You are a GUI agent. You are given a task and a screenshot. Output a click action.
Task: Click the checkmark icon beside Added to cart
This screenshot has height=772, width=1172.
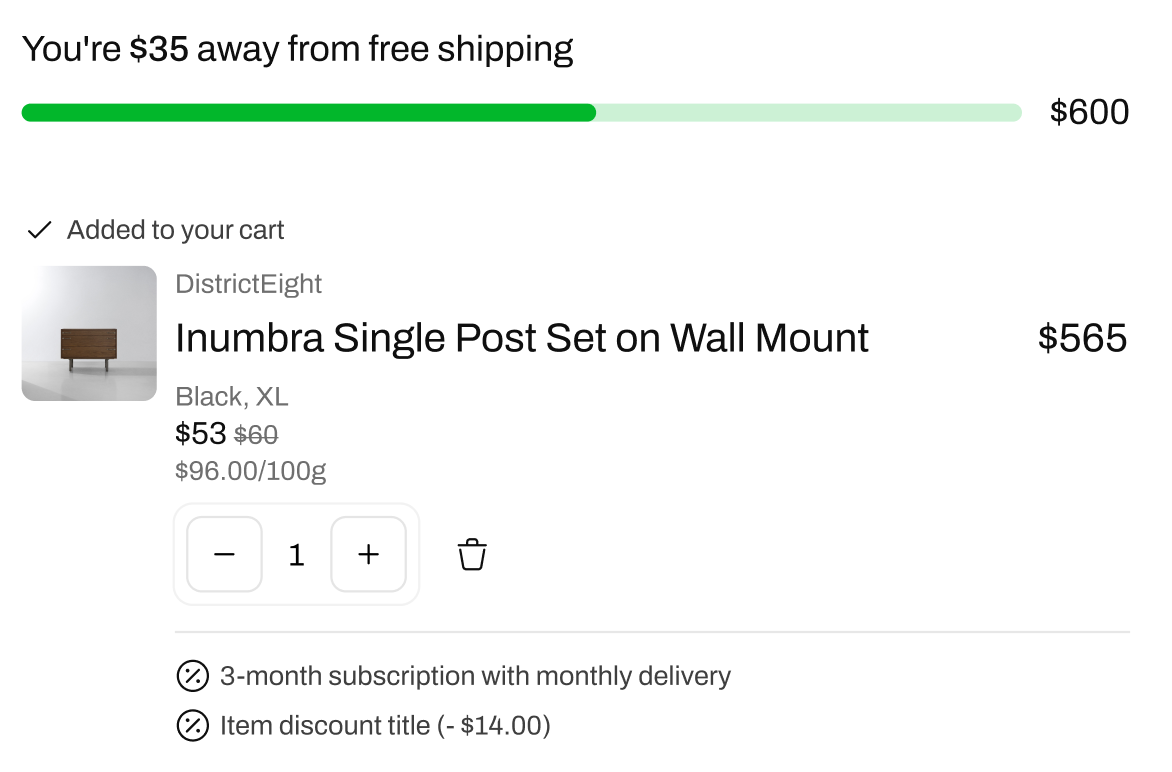coord(39,231)
